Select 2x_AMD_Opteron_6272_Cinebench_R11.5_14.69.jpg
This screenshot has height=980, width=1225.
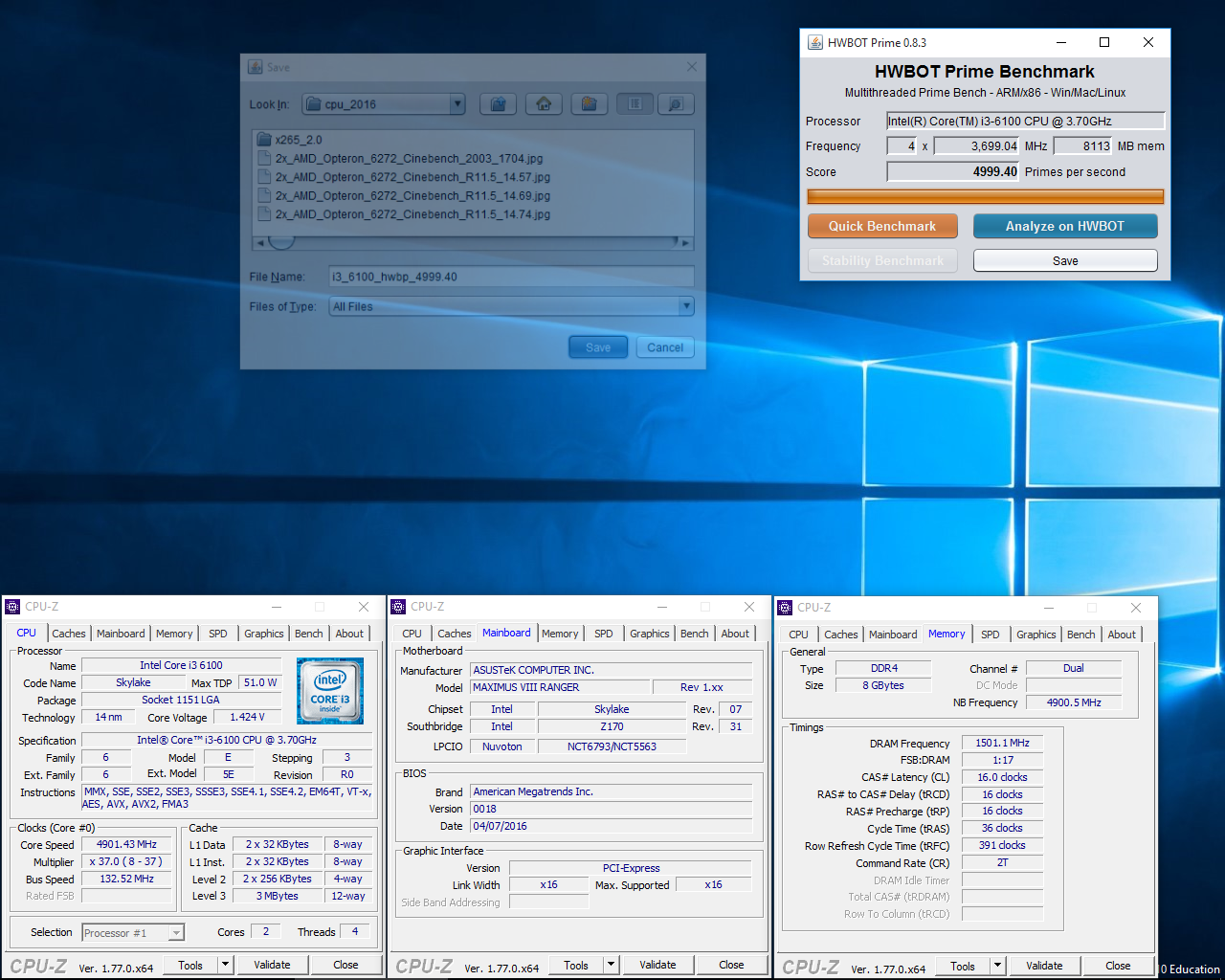click(x=412, y=196)
